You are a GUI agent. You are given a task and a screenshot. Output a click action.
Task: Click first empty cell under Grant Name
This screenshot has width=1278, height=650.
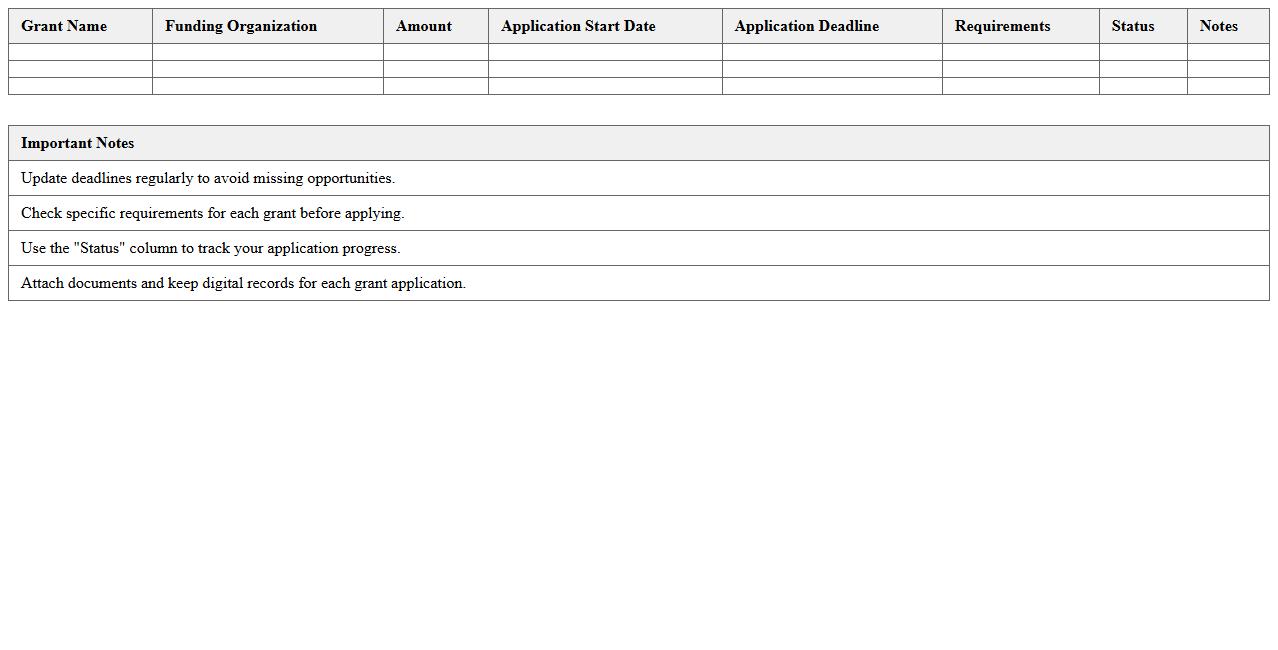click(x=80, y=52)
